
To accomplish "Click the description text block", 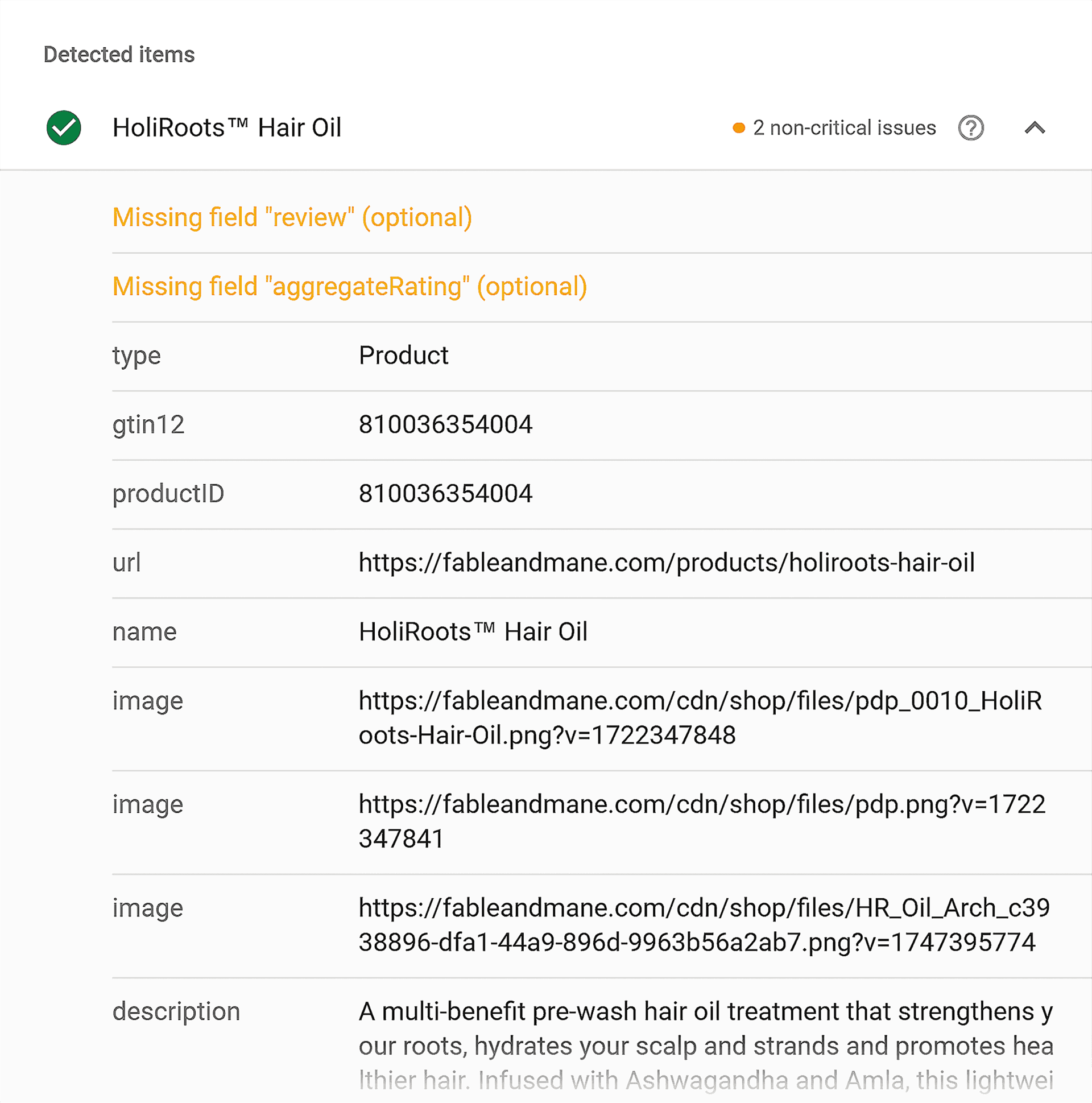I will pyautogui.click(x=706, y=1046).
